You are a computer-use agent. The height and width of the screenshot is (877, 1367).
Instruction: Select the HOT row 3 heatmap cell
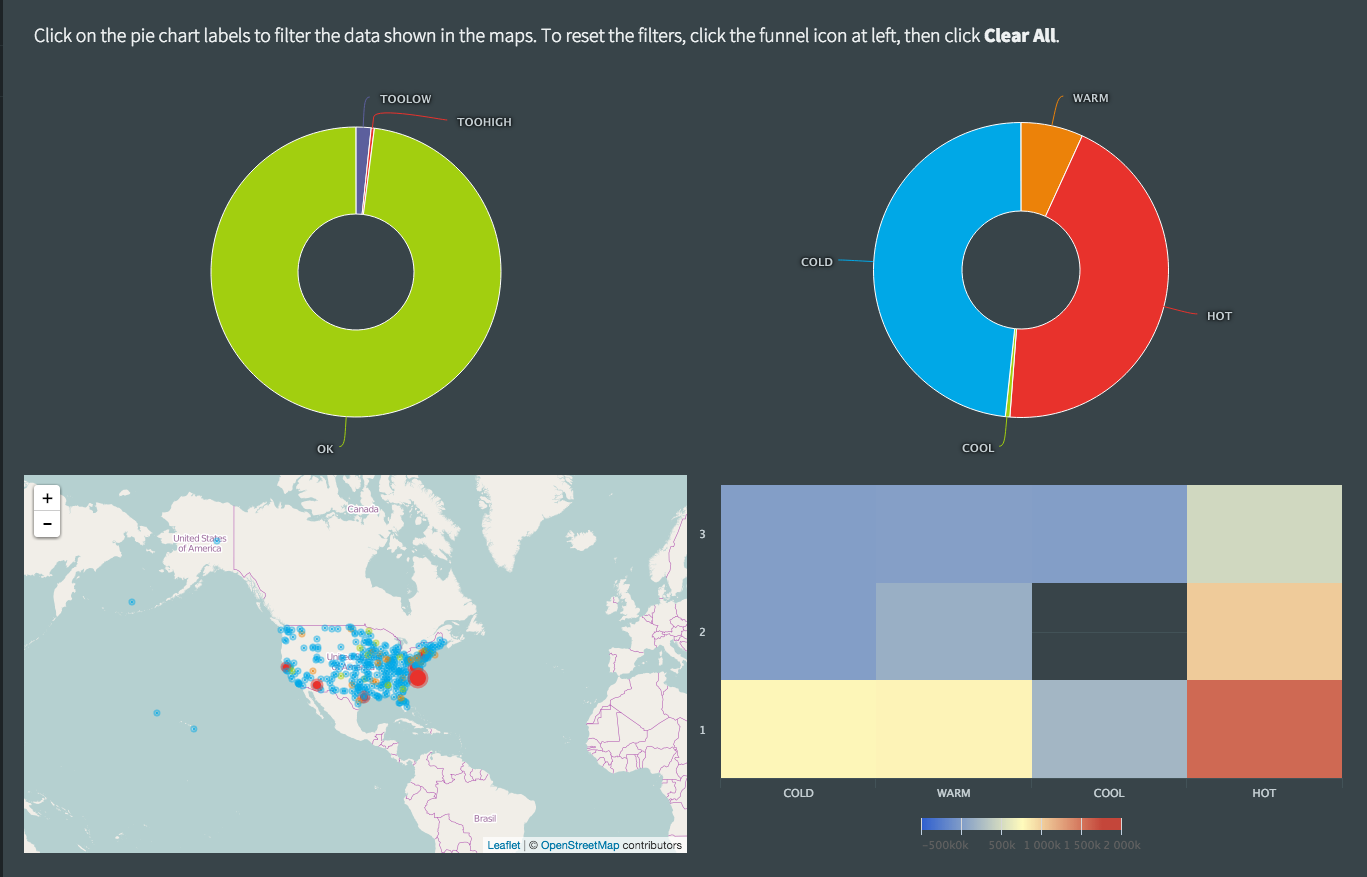pos(1264,534)
